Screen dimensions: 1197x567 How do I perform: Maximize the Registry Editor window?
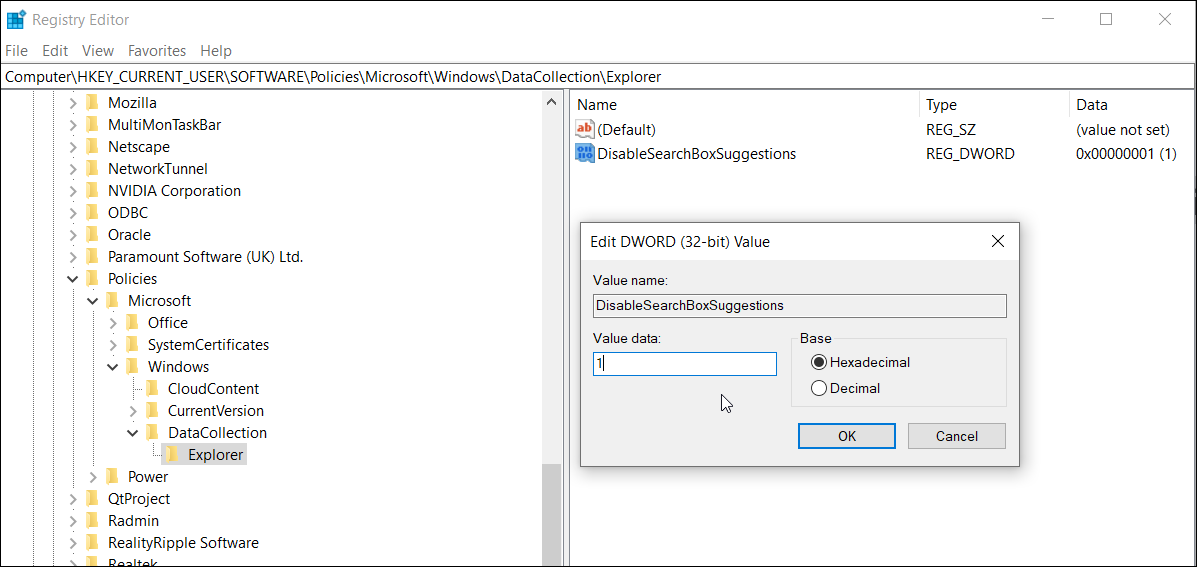click(x=1106, y=19)
